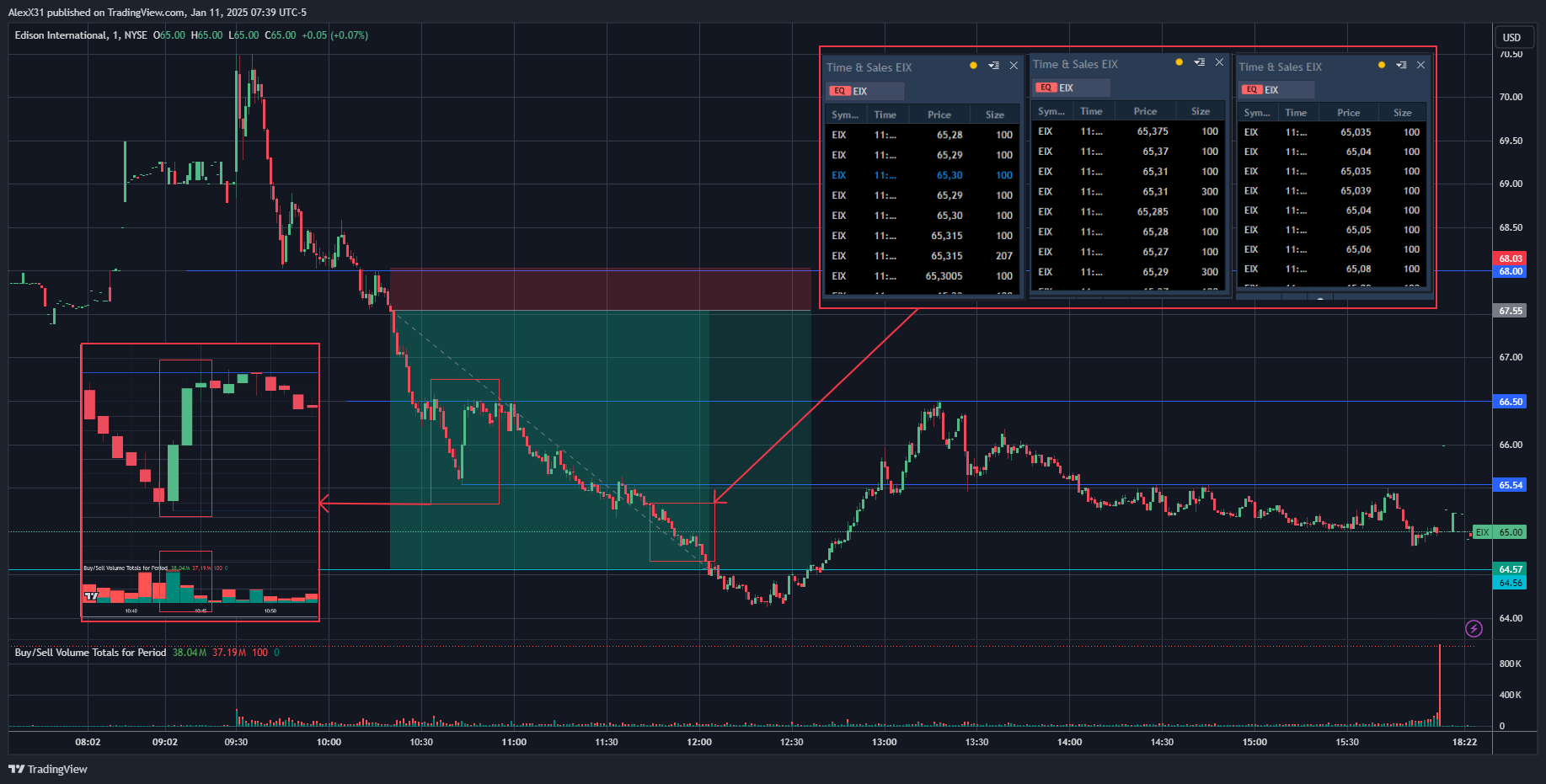This screenshot has height=784, width=1546.
Task: Click the purple lightning bolt icon near 64.00
Action: pyautogui.click(x=1474, y=628)
